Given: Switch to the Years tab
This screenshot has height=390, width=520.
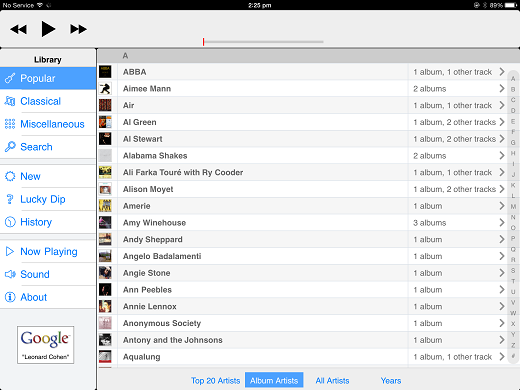Looking at the screenshot, I should 391,381.
